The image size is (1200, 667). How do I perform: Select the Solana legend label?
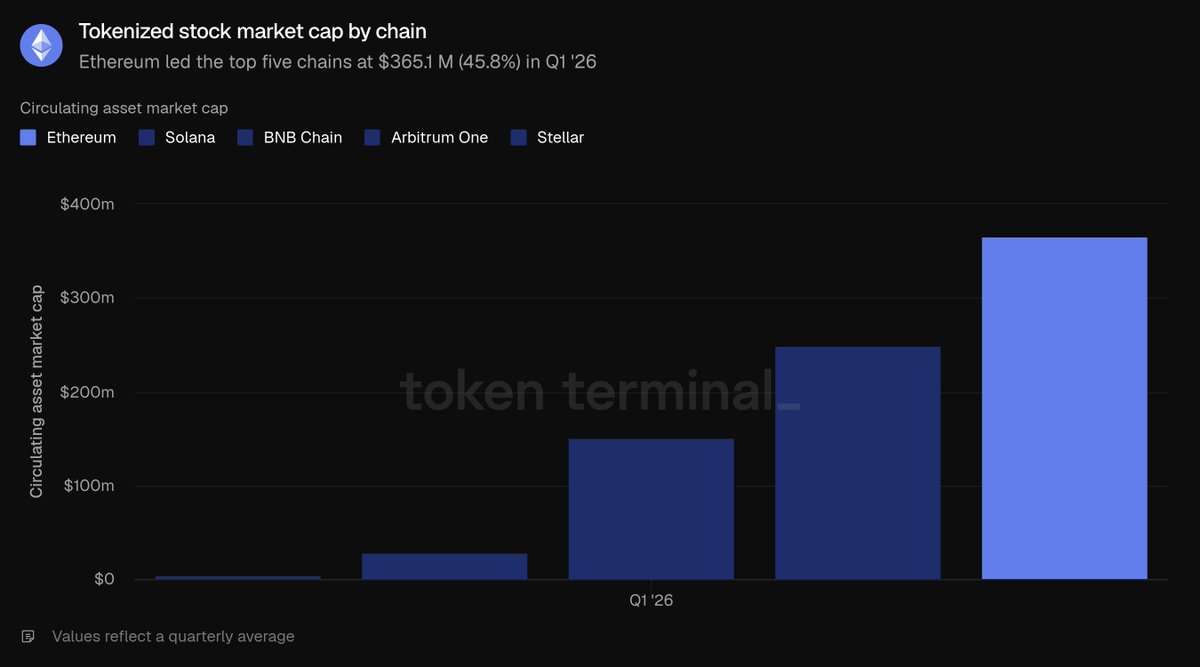tap(190, 138)
